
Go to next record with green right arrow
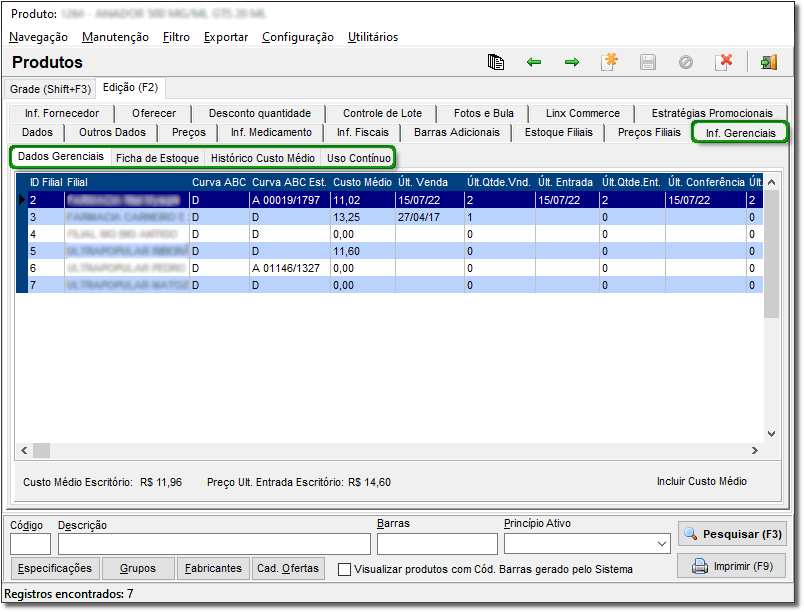572,62
